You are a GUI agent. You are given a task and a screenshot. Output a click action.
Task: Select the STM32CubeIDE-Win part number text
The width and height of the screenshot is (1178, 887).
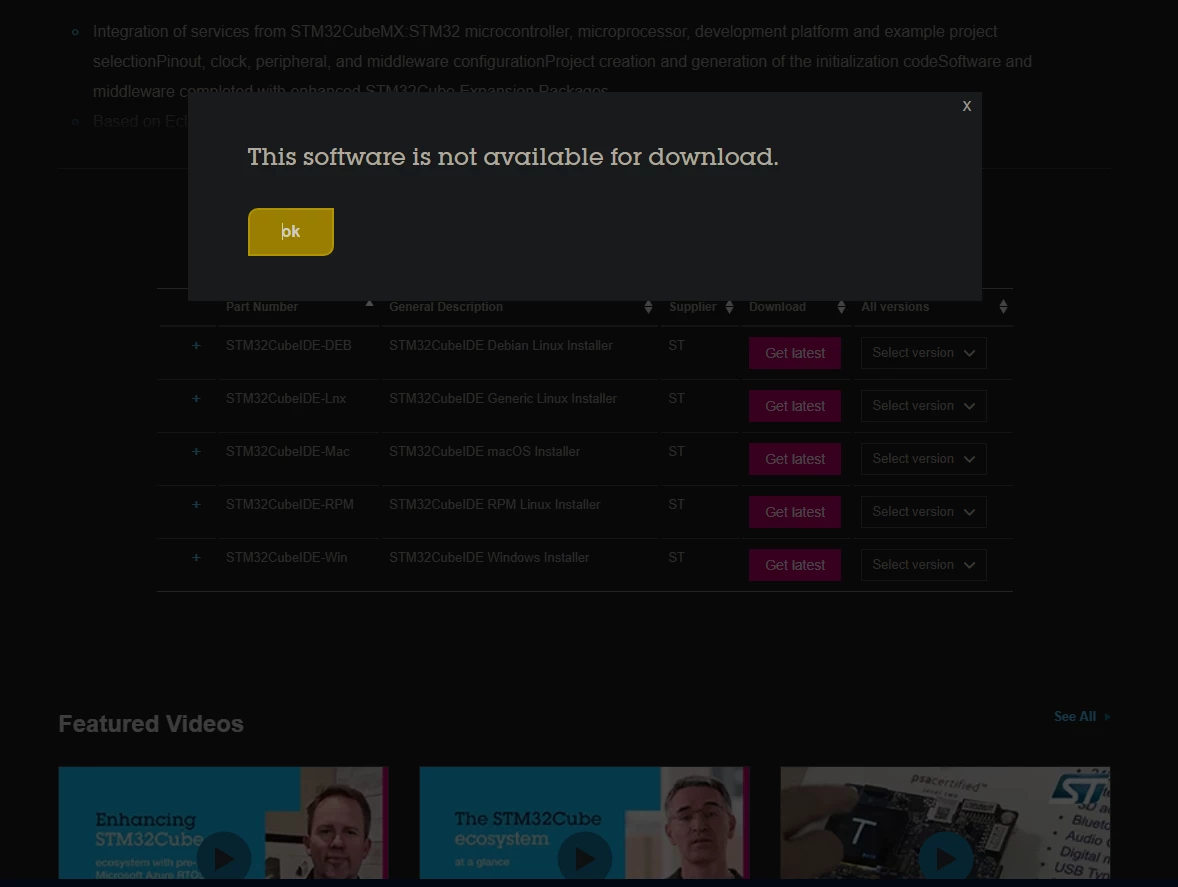[x=286, y=557]
